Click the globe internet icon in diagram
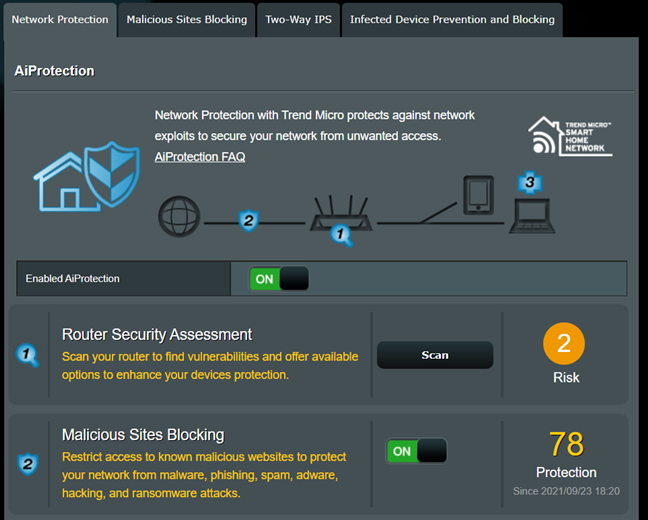The width and height of the screenshot is (648, 520). point(179,217)
